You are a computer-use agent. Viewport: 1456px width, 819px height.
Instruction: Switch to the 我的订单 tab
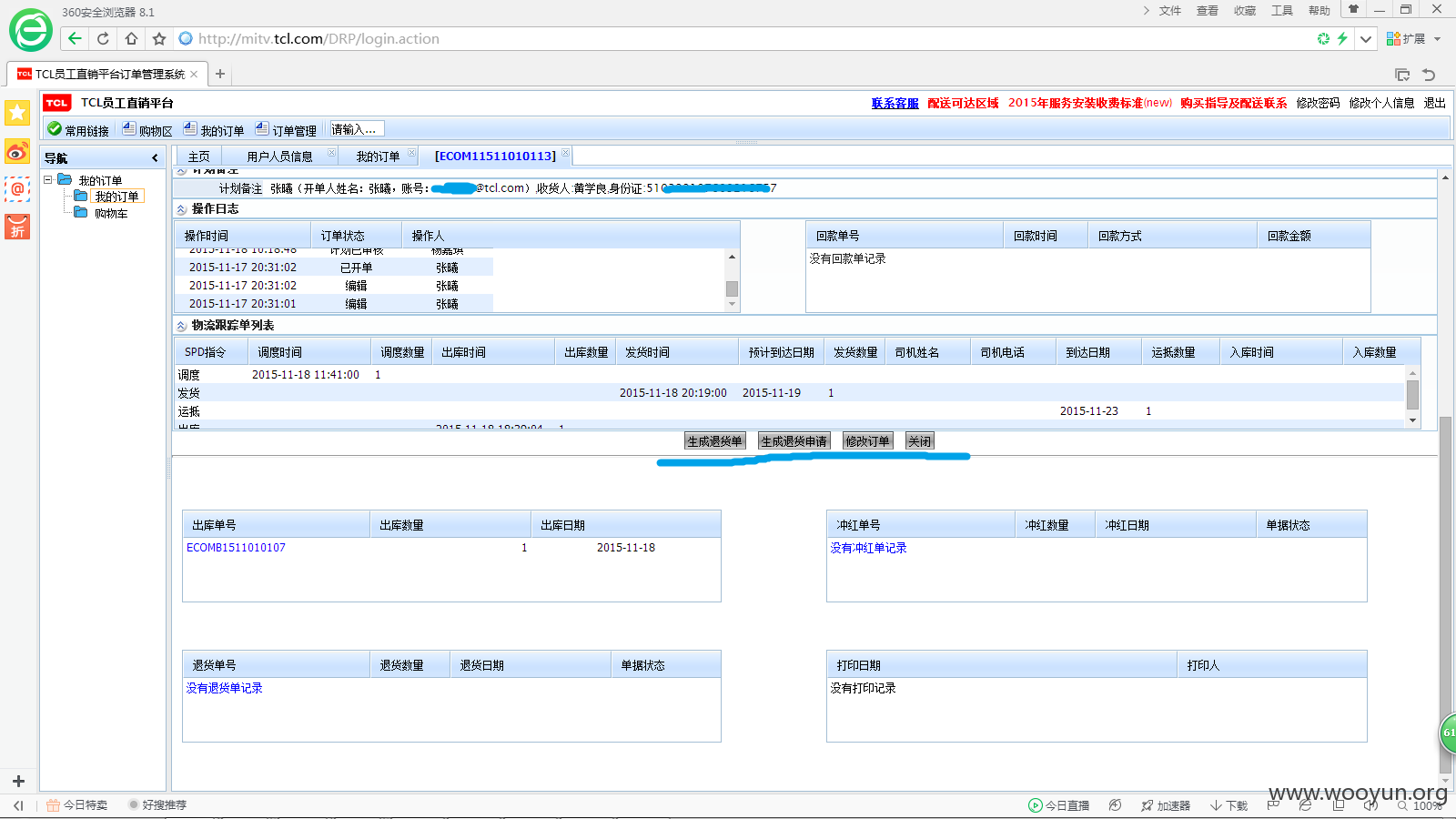click(378, 157)
